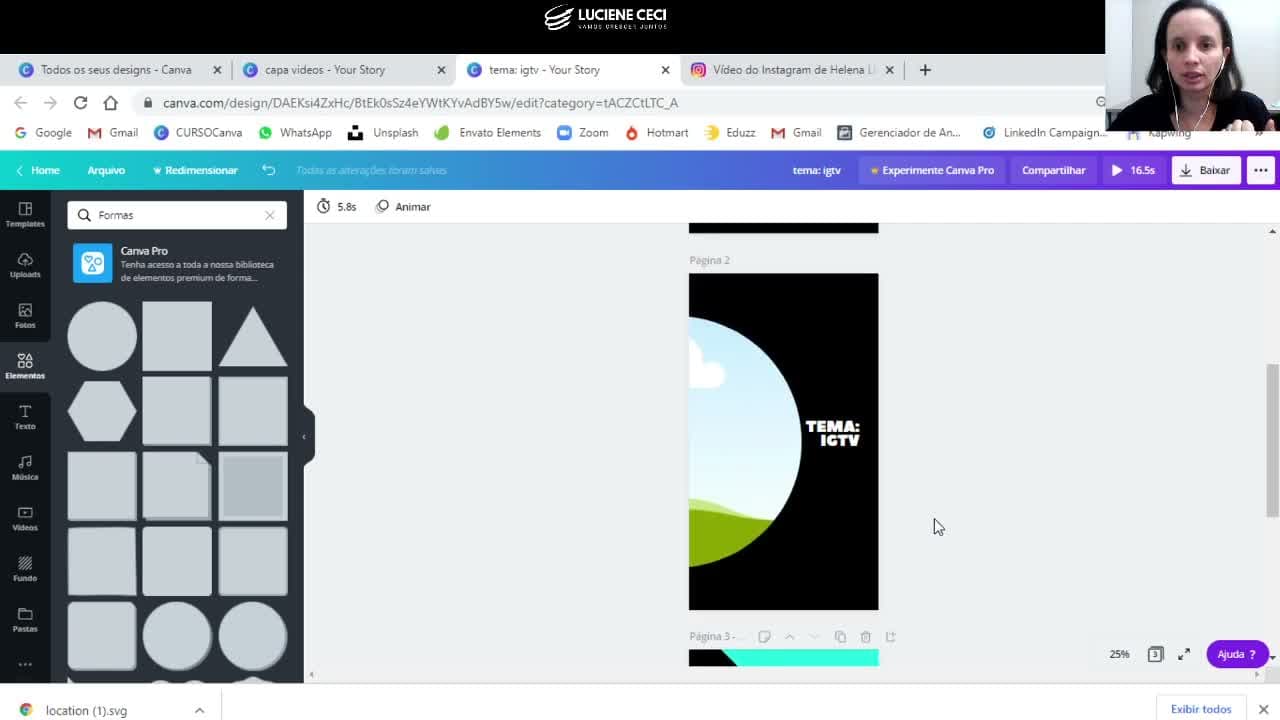Screen dimensions: 1280x720
Task: Open the Redimensionar option
Action: point(195,170)
